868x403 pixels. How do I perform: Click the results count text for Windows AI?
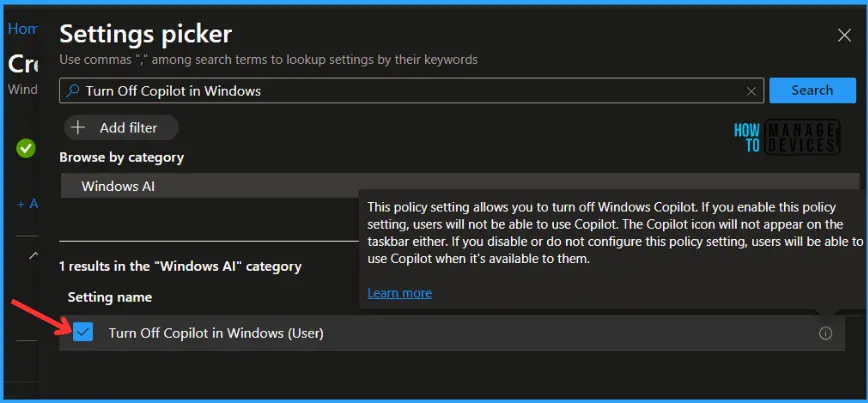[180, 267]
